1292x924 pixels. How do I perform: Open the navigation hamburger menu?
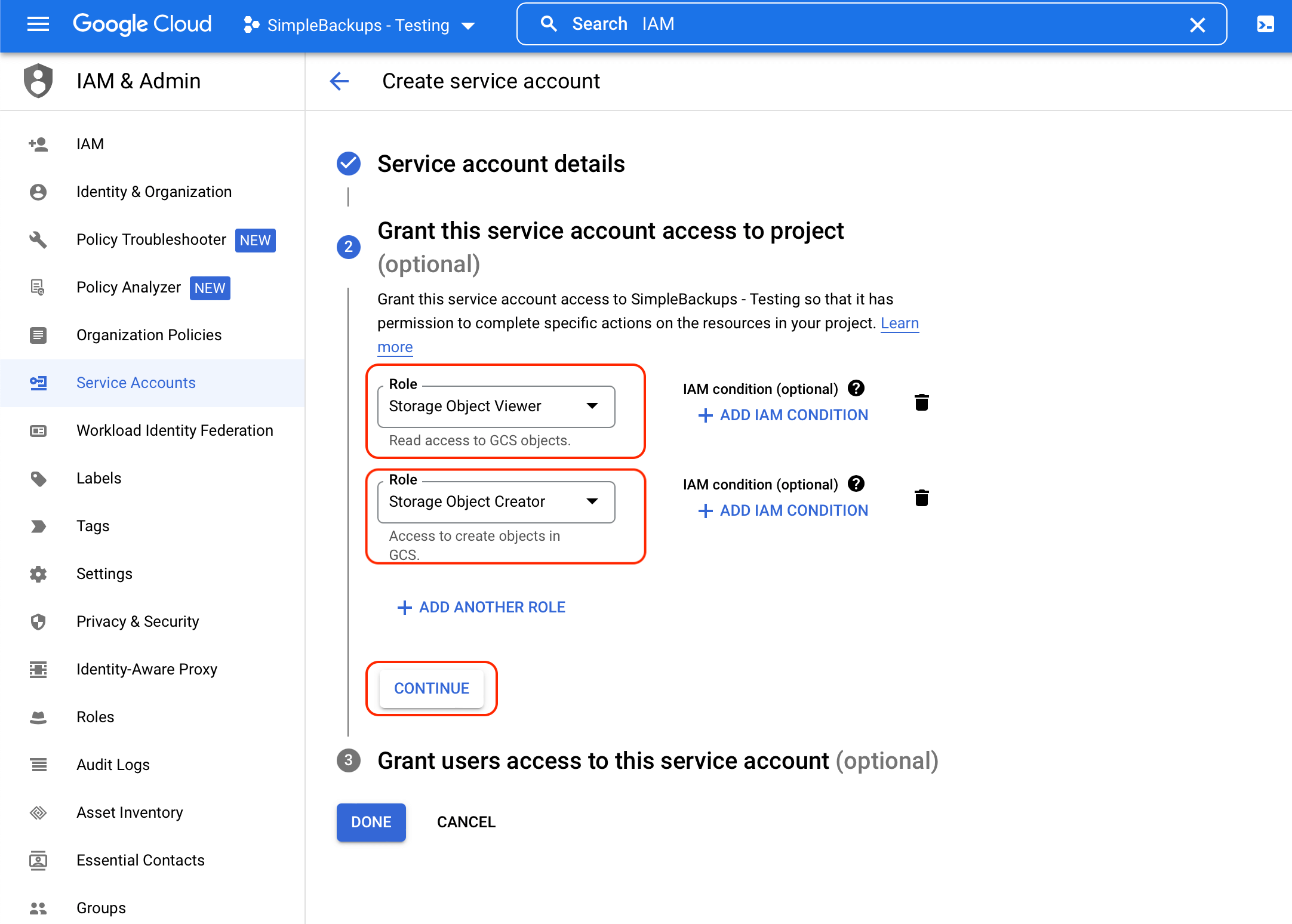pyautogui.click(x=38, y=24)
